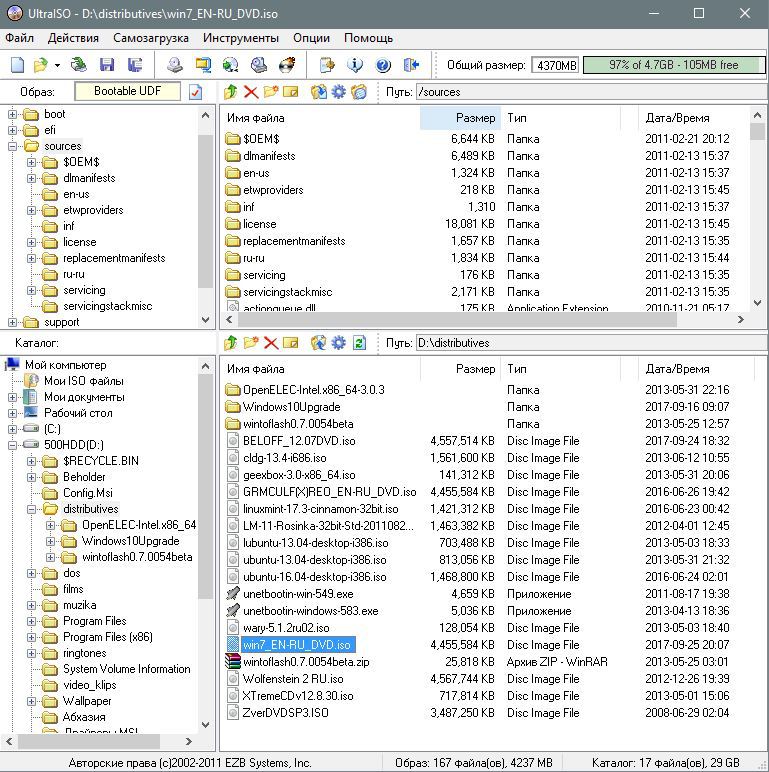Select ubuntu-16.04-desktop-i386.iso in the list
The image size is (769, 772).
pyautogui.click(x=314, y=577)
